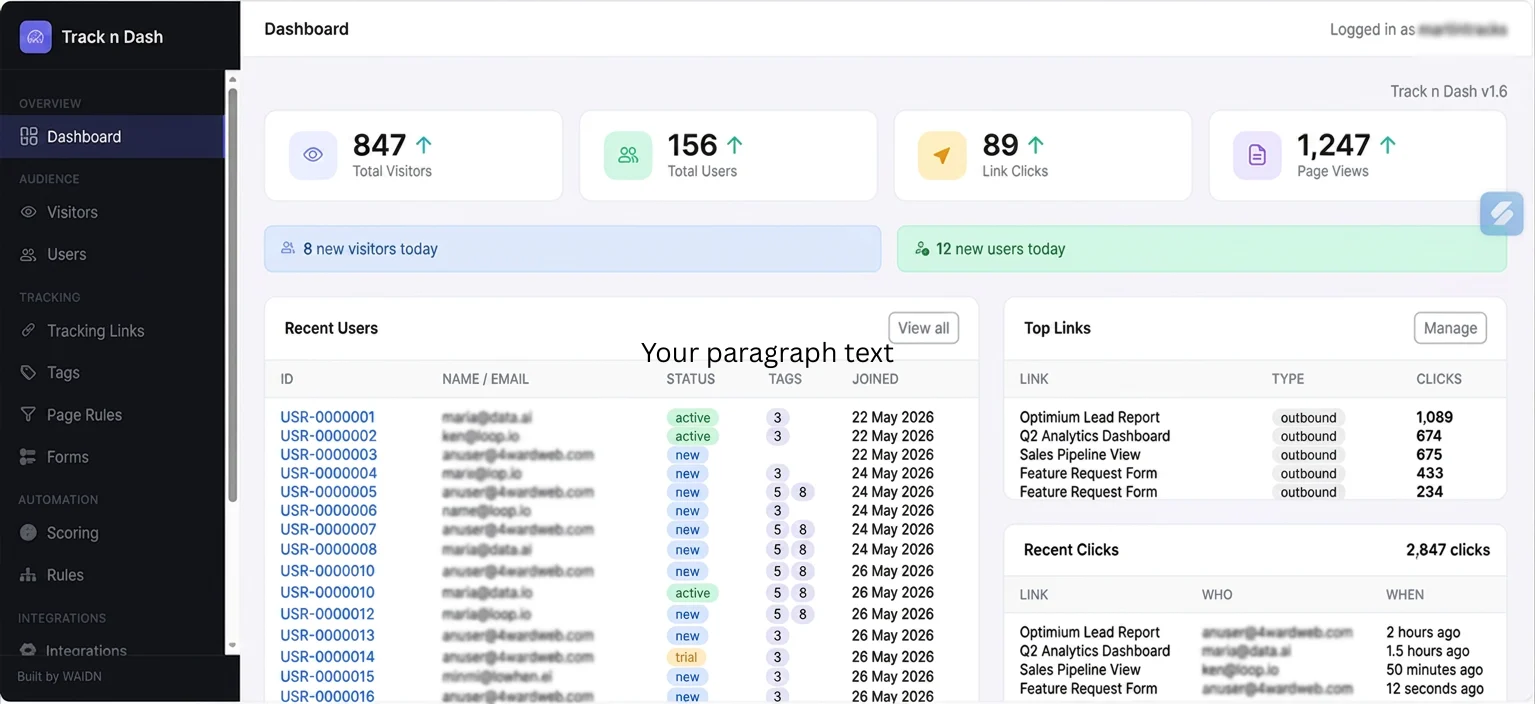
Task: Open user USR-0000014 link
Action: [327, 657]
